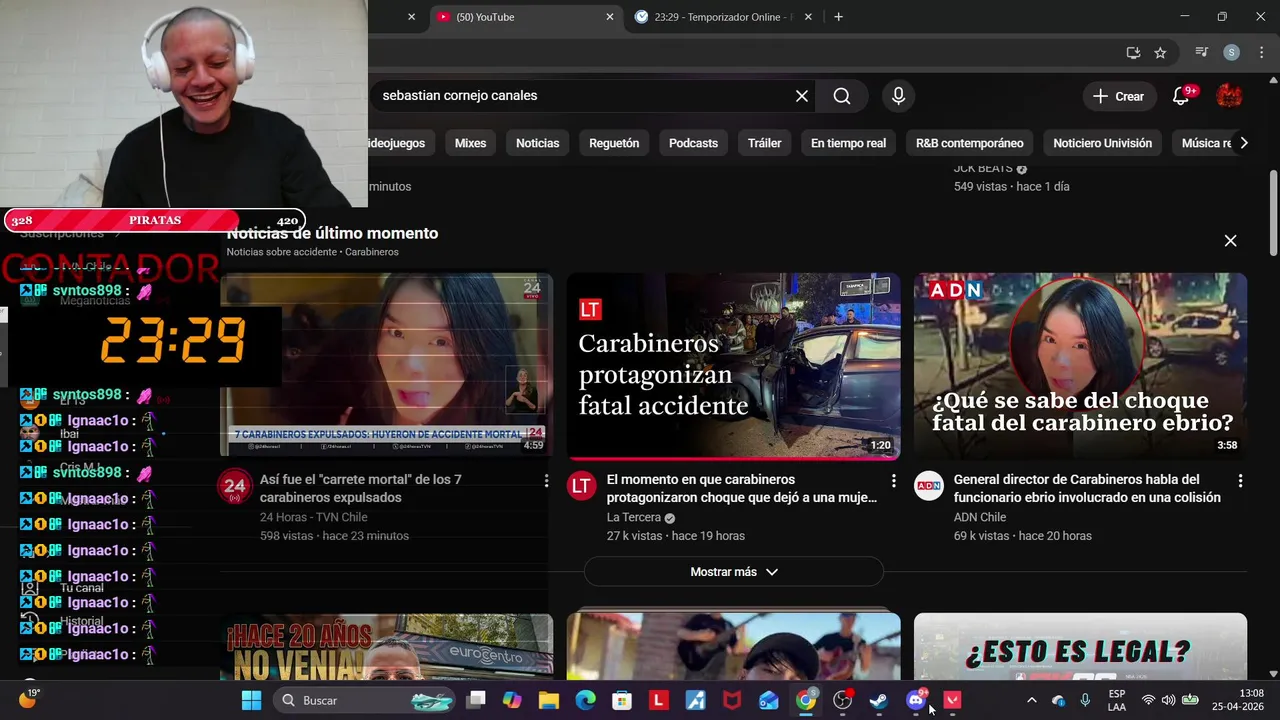Open a new Chrome tab
This screenshot has height=720, width=1280.
[x=838, y=17]
